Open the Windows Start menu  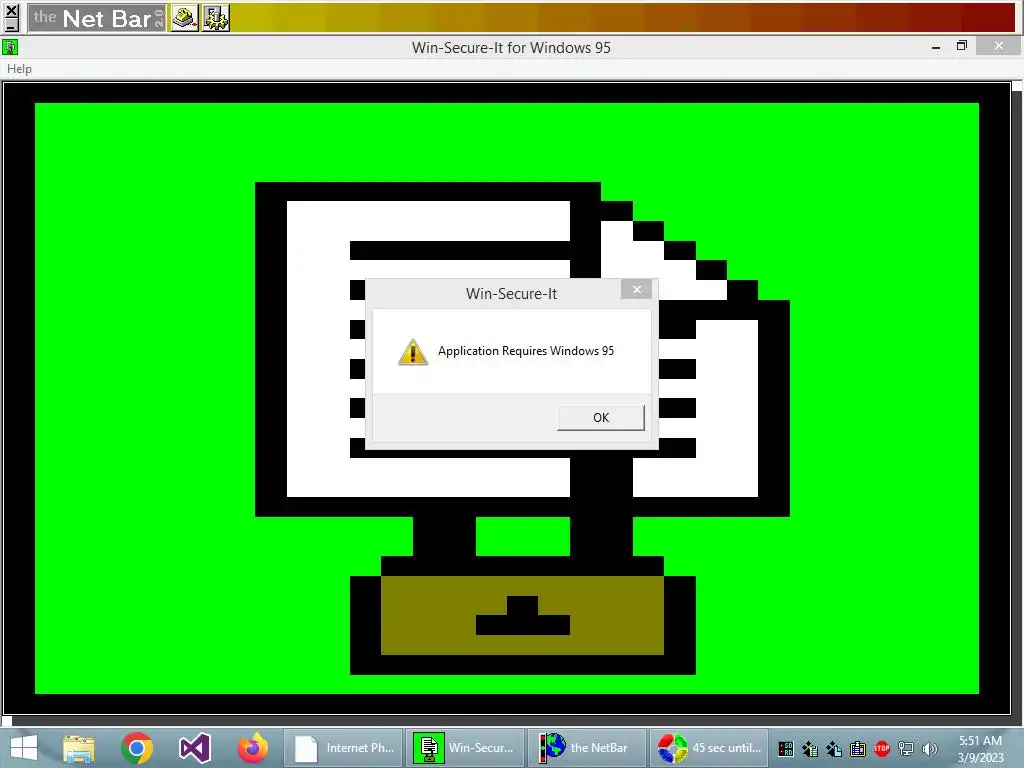[x=24, y=748]
